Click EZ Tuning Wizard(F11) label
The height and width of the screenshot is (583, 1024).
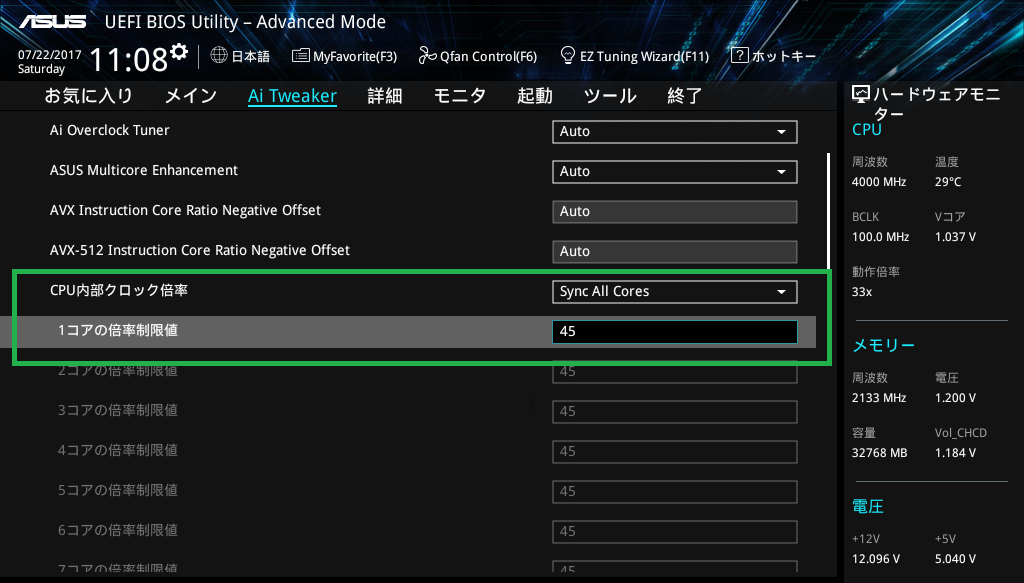click(x=645, y=57)
